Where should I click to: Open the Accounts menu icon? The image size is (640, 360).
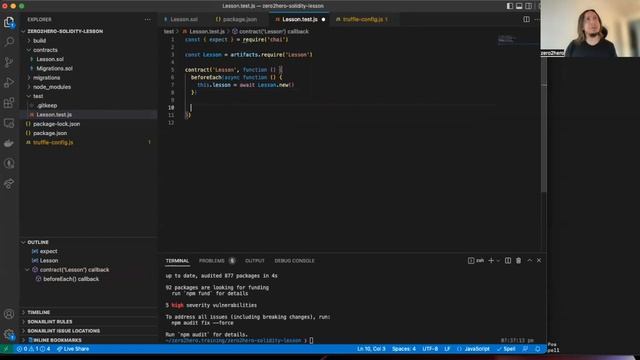[9, 314]
